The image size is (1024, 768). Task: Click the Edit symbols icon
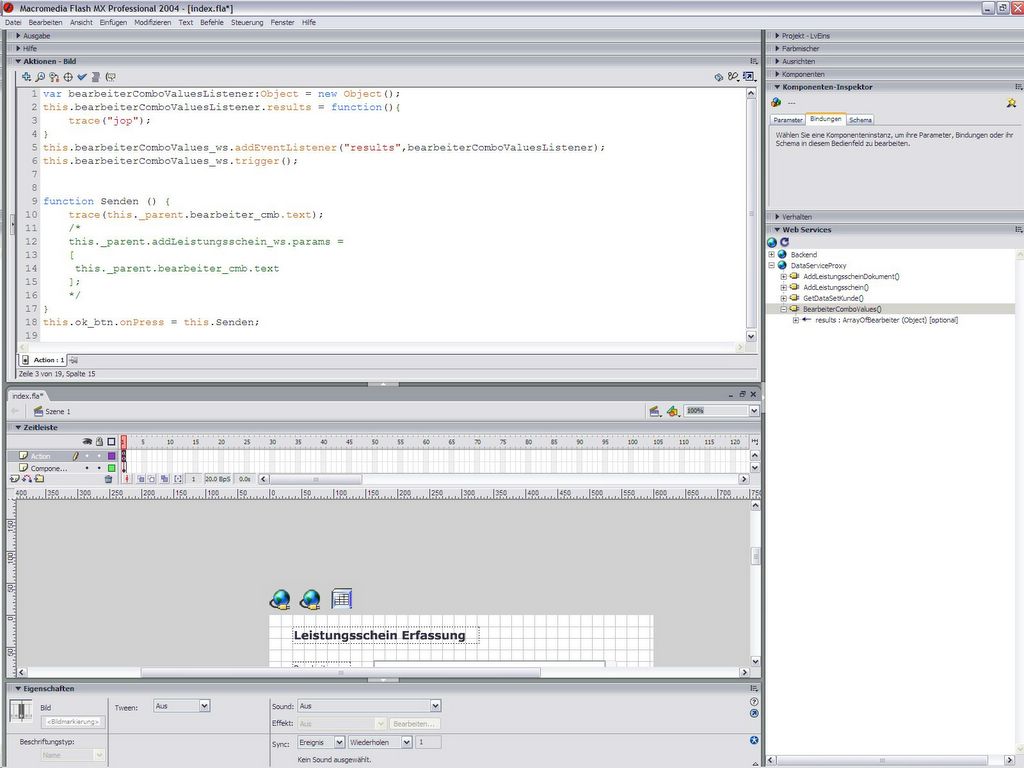673,411
